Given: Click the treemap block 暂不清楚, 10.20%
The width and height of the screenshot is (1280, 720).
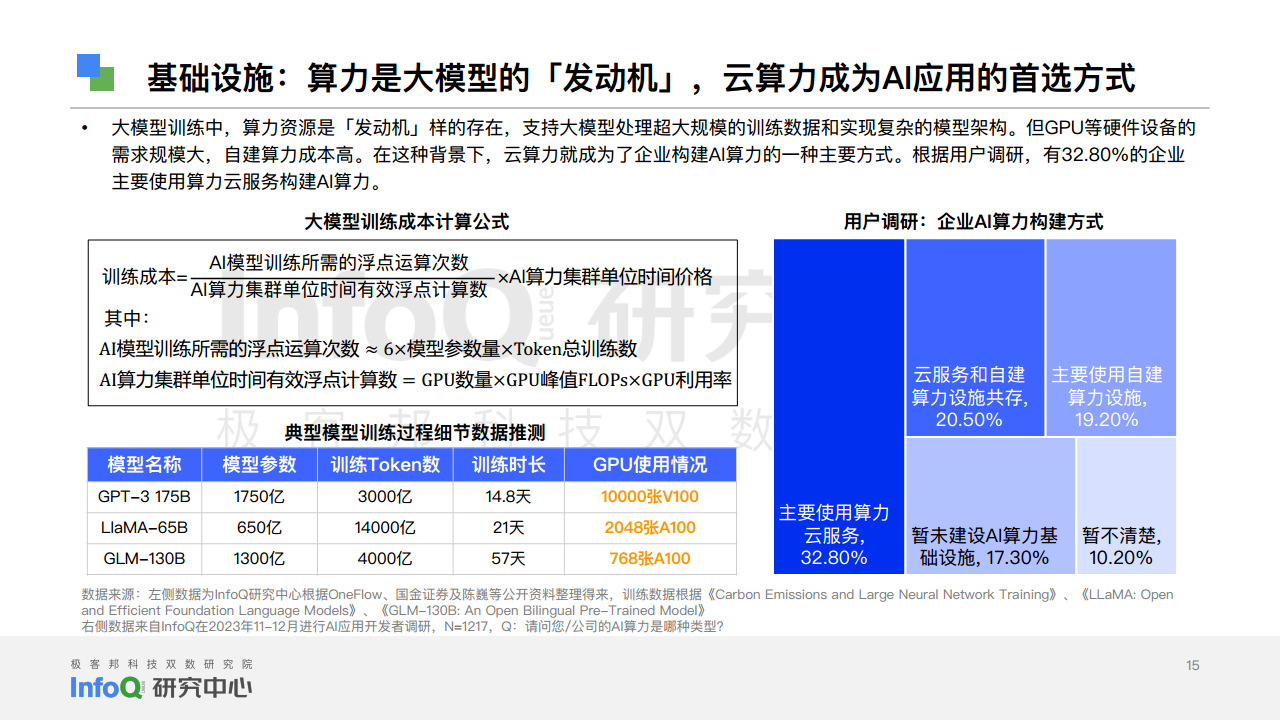Looking at the screenshot, I should point(1126,506).
